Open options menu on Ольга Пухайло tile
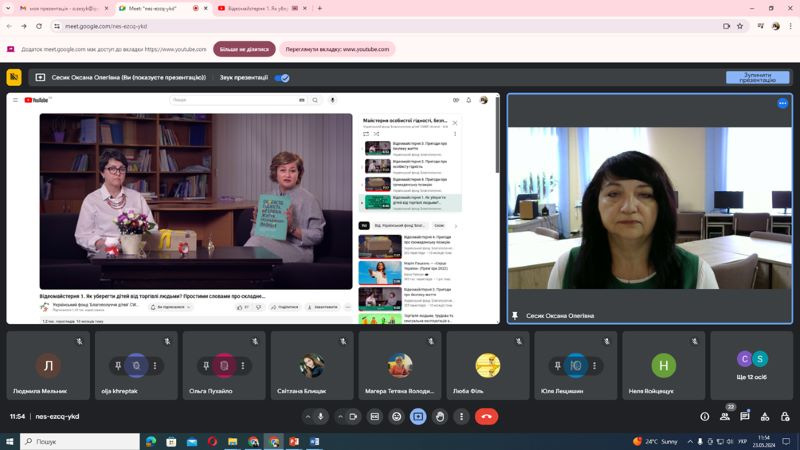The image size is (800, 450). click(243, 366)
